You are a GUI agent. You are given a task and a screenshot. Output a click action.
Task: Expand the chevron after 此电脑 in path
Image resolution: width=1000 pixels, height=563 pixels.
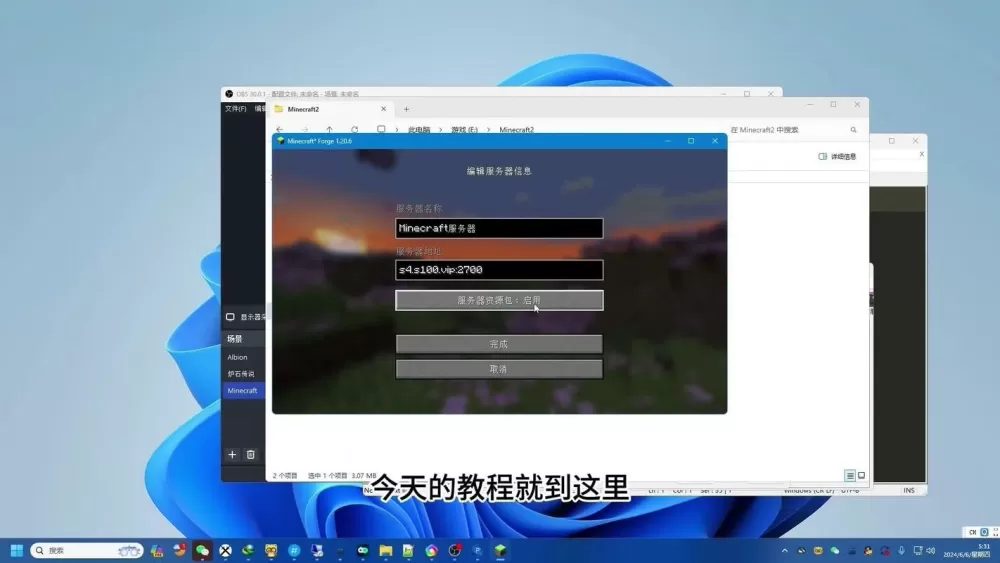[440, 129]
